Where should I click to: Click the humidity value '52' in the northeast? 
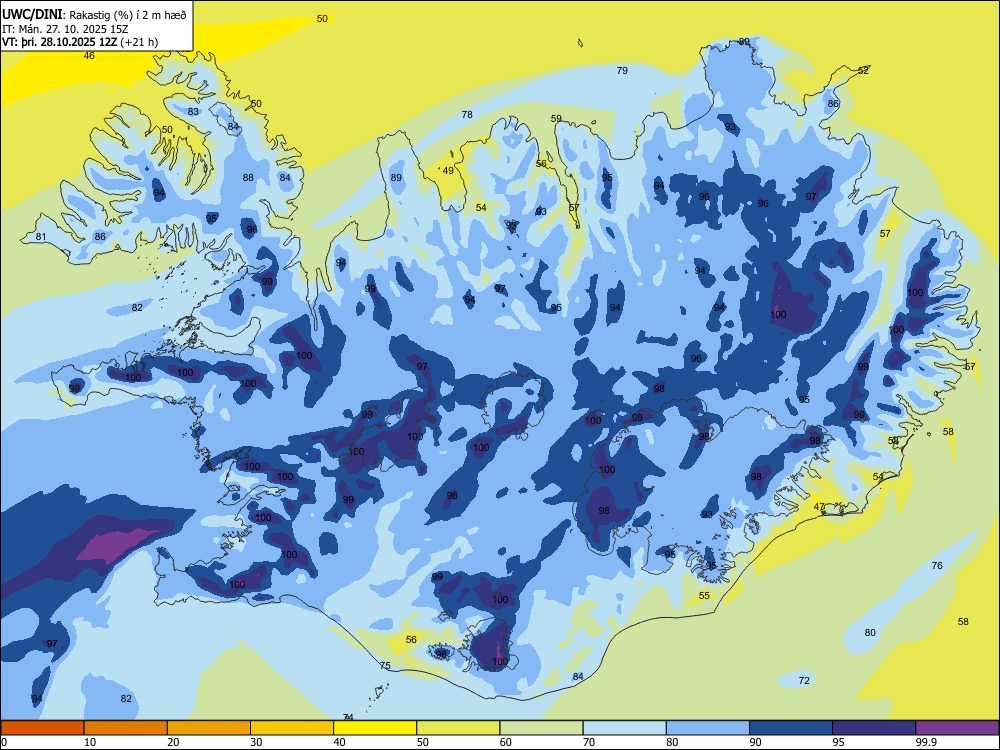coord(863,70)
